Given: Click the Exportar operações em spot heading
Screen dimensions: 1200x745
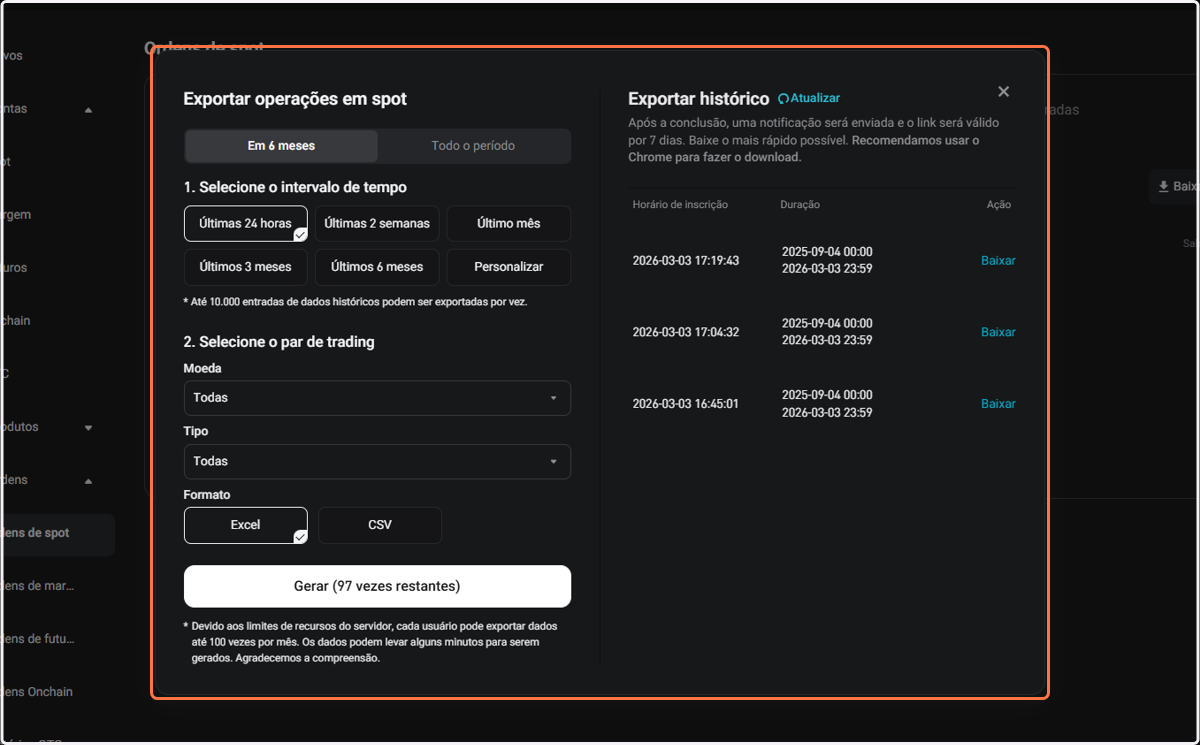Looking at the screenshot, I should coord(295,99).
